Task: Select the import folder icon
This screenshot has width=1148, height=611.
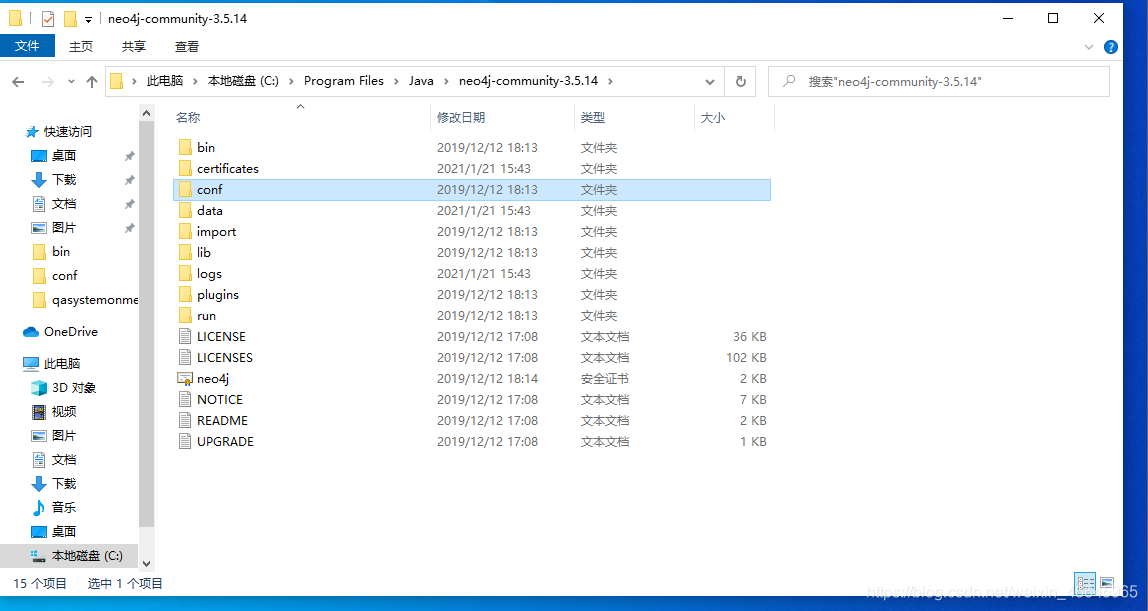Action: 185,231
